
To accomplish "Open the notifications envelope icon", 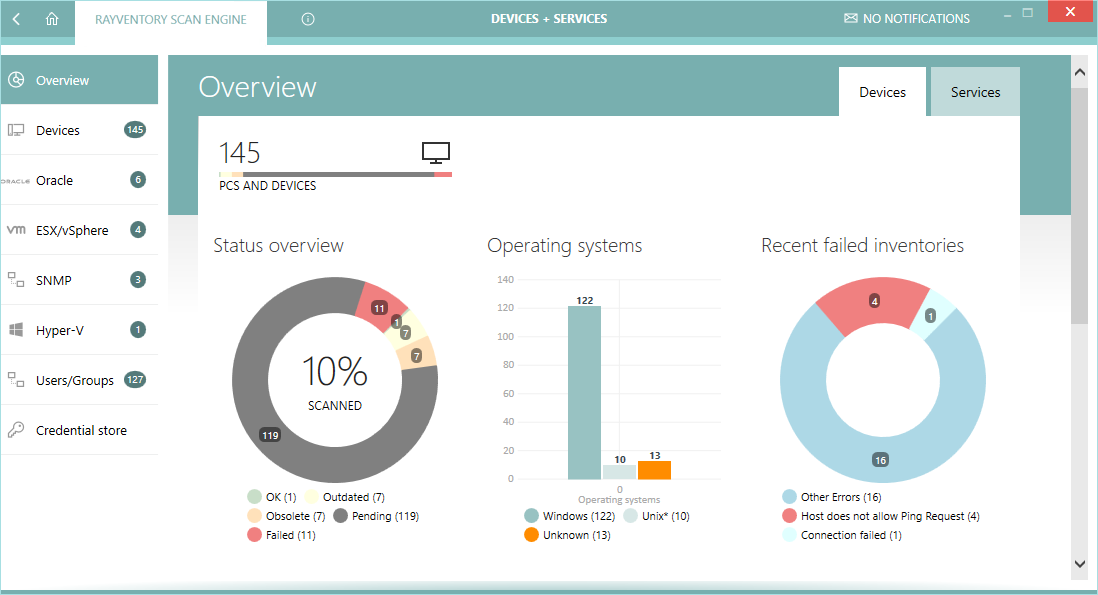I will point(850,19).
